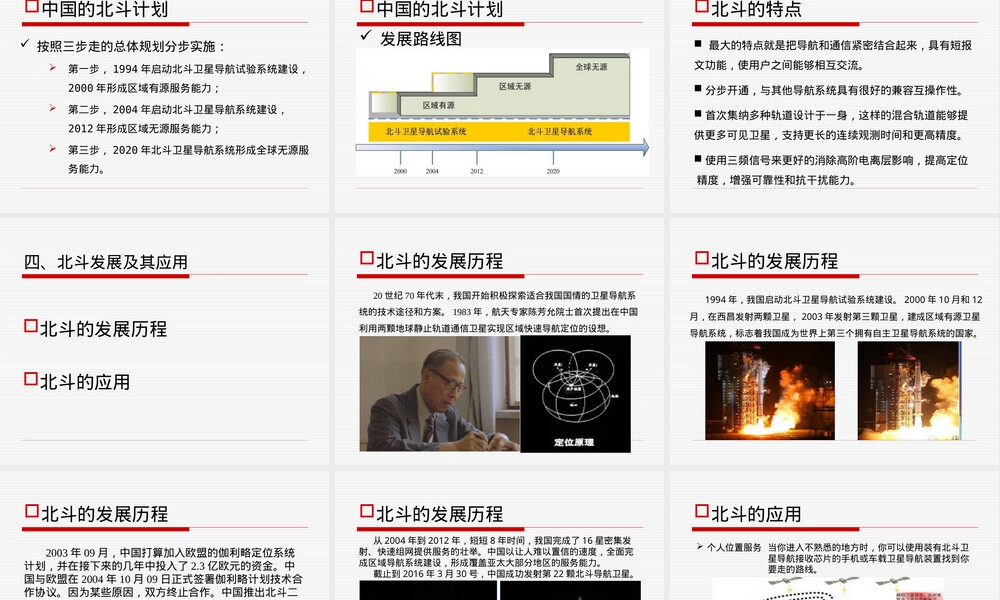
Task: Open the 北斗的应用 slide about 个人位置服务
Action: (x=834, y=536)
